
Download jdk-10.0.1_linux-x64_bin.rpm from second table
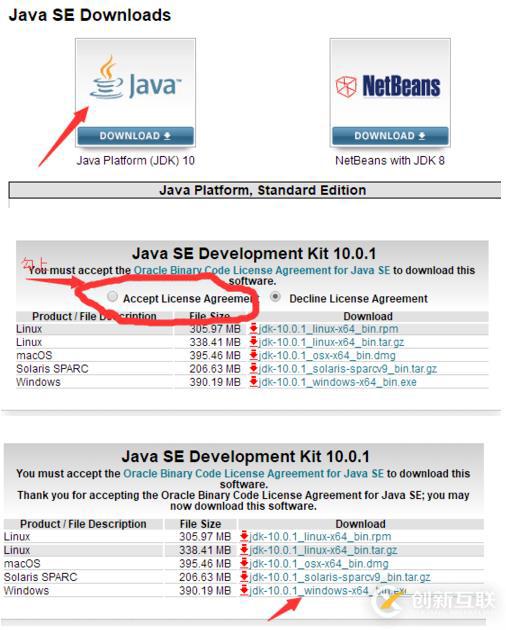click(x=320, y=537)
